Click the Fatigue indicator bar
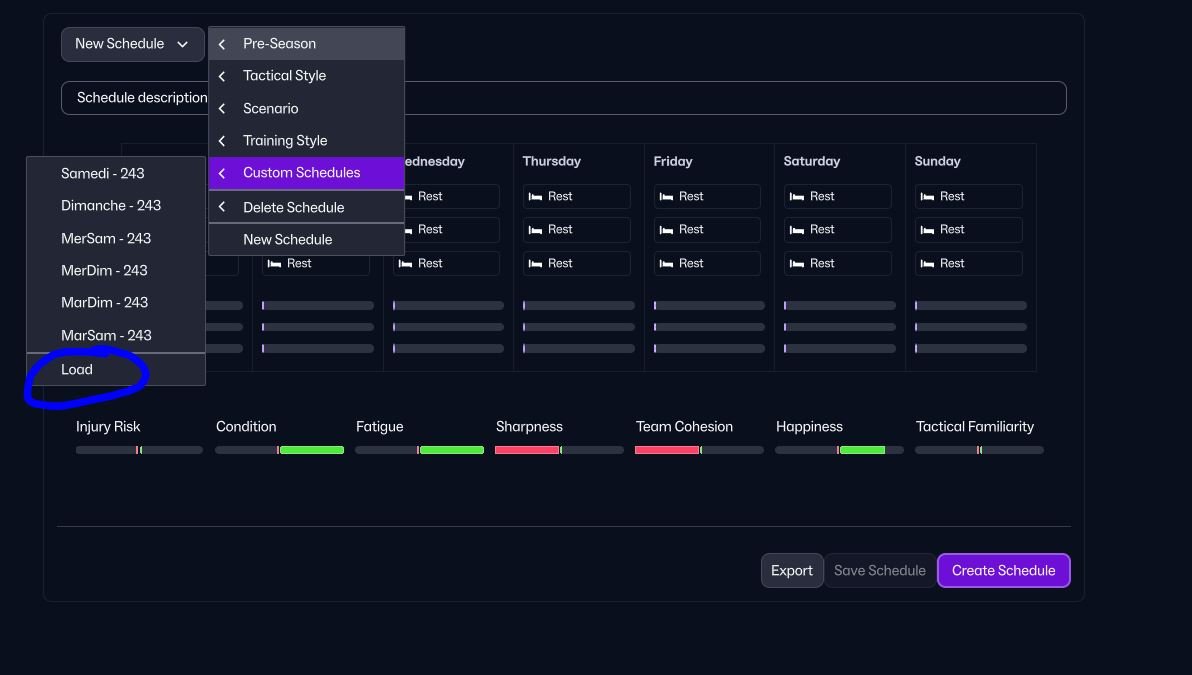This screenshot has width=1192, height=675. point(420,450)
